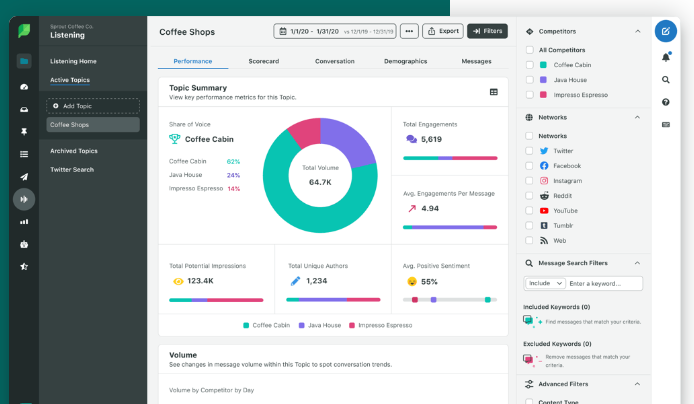Viewport: 694px width, 404px height.
Task: Check the All Competitors checkbox
Action: [x=529, y=50]
